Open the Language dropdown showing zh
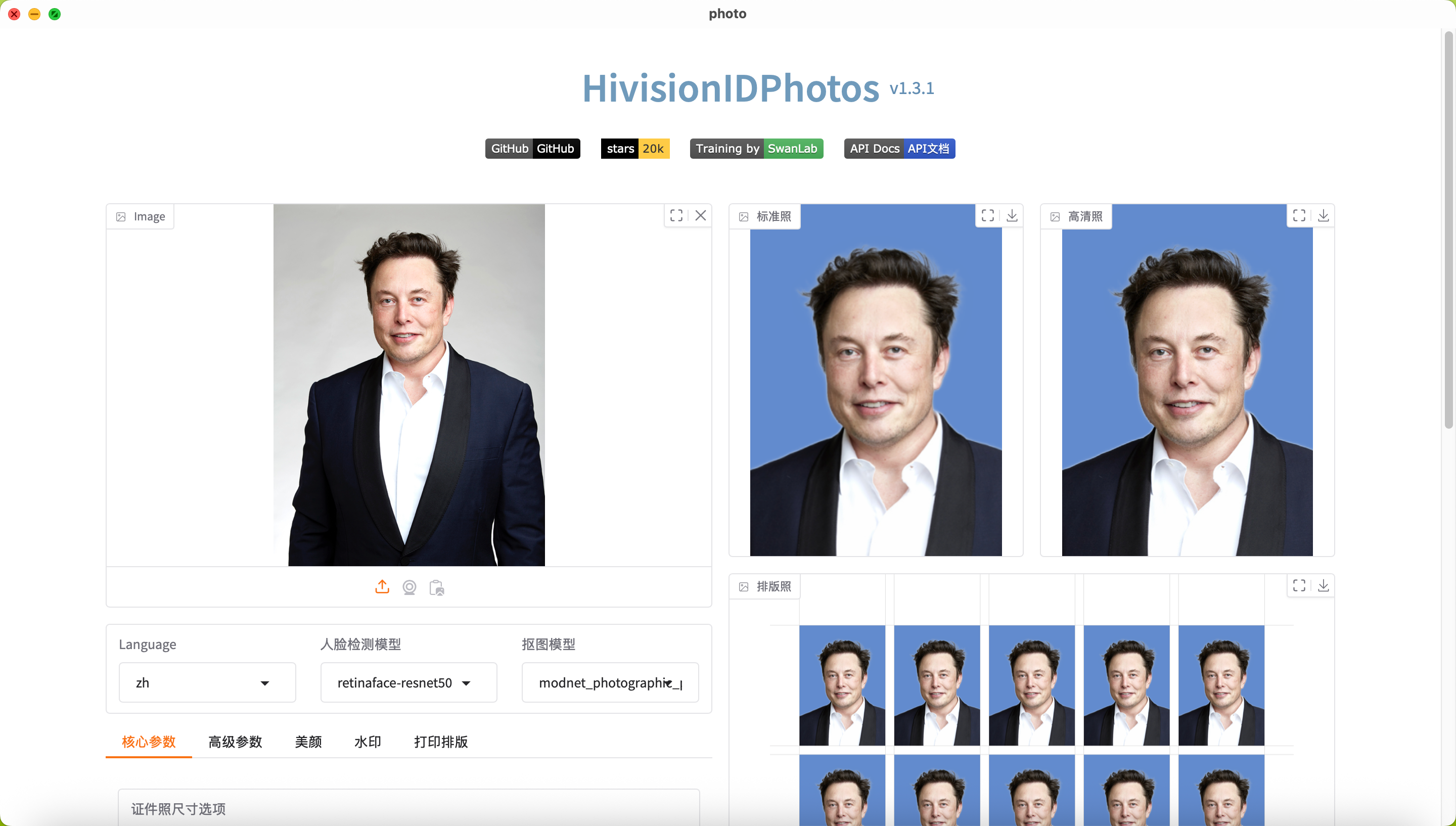Screen dimensions: 1456x826 pyautogui.click(x=207, y=682)
